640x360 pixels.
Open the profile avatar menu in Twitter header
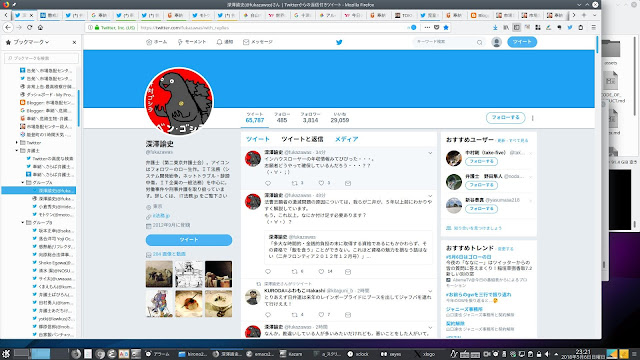click(x=496, y=42)
